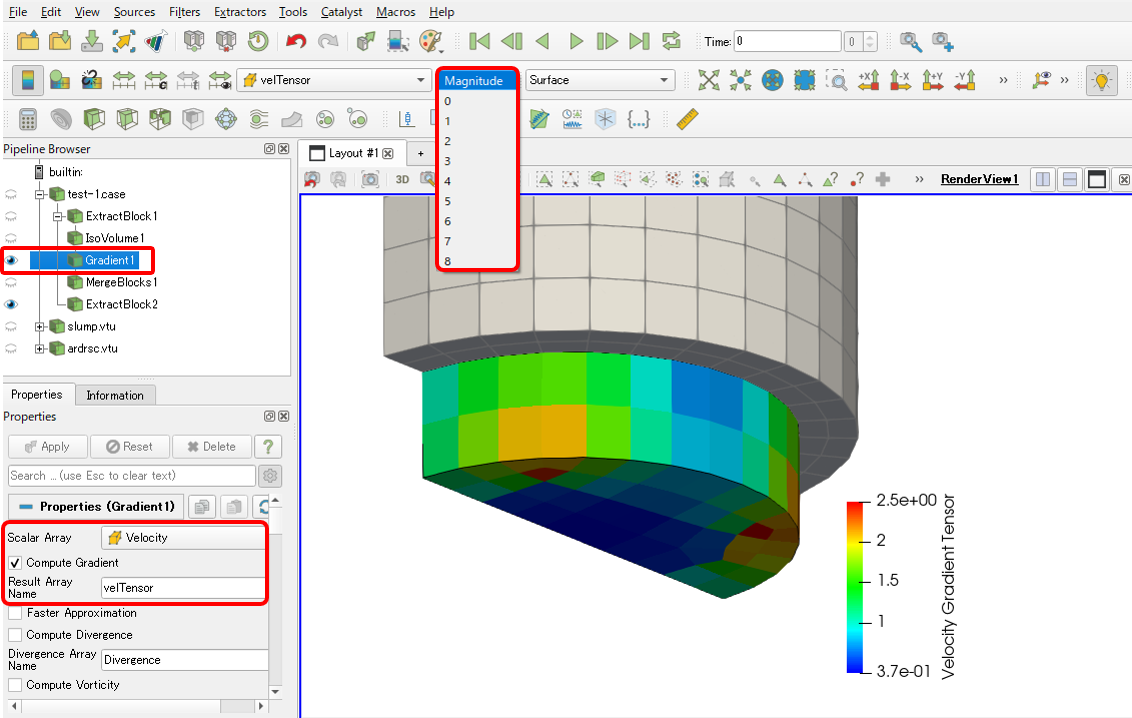Click the Reset Camera icon
Image resolution: width=1132 pixels, height=718 pixels.
(709, 80)
